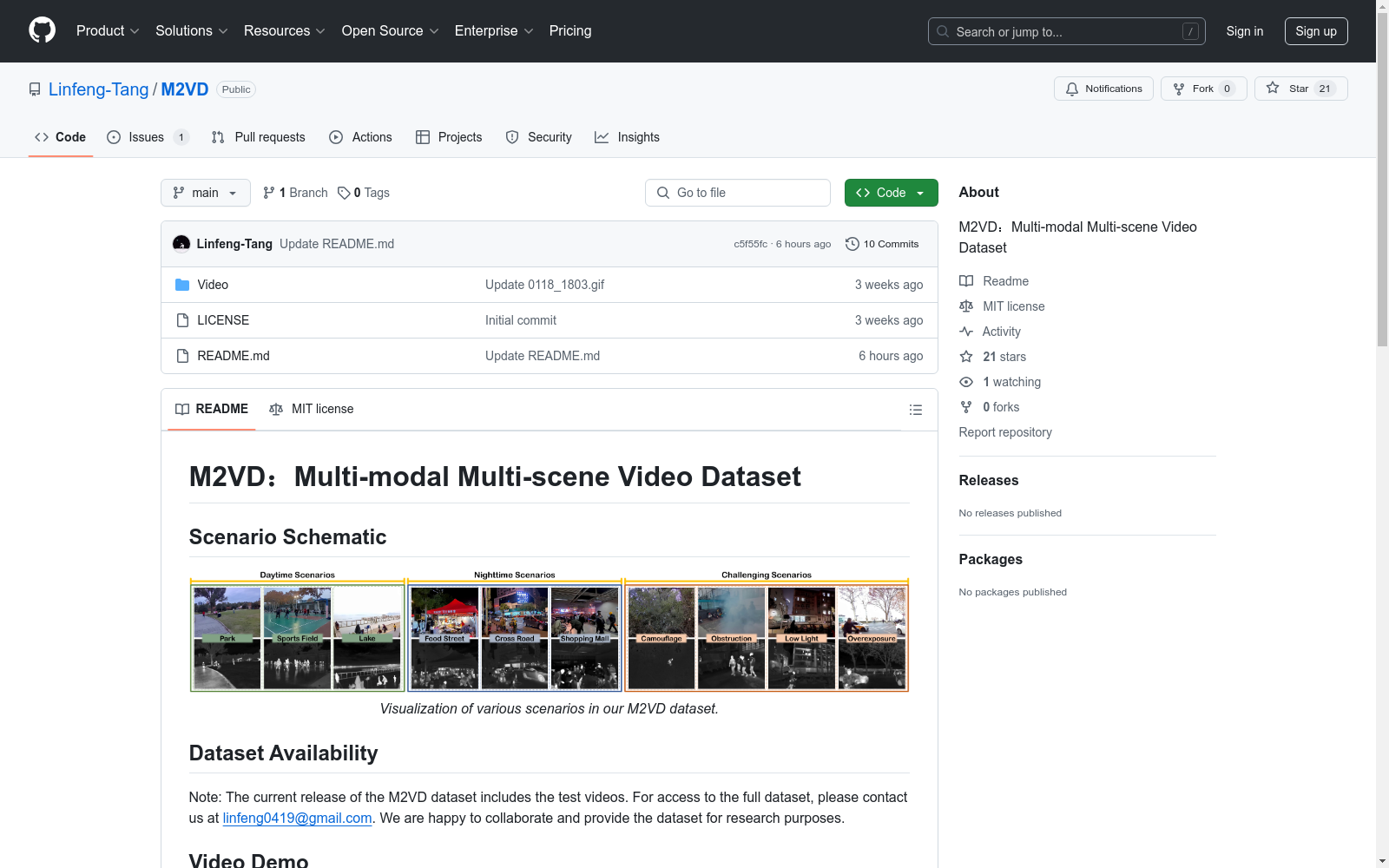
Task: Click the Packages heading link
Action: click(991, 559)
